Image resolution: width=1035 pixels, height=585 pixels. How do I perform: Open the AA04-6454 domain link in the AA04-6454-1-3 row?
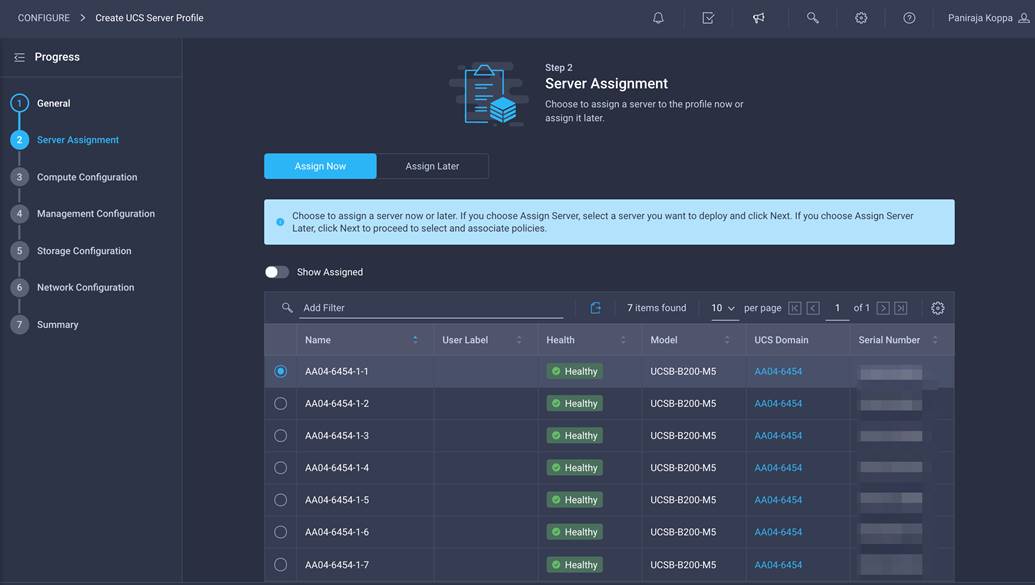point(778,436)
